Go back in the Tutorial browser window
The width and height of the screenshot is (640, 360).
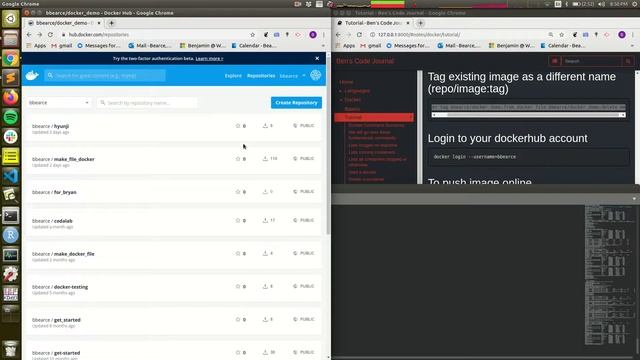[338, 35]
